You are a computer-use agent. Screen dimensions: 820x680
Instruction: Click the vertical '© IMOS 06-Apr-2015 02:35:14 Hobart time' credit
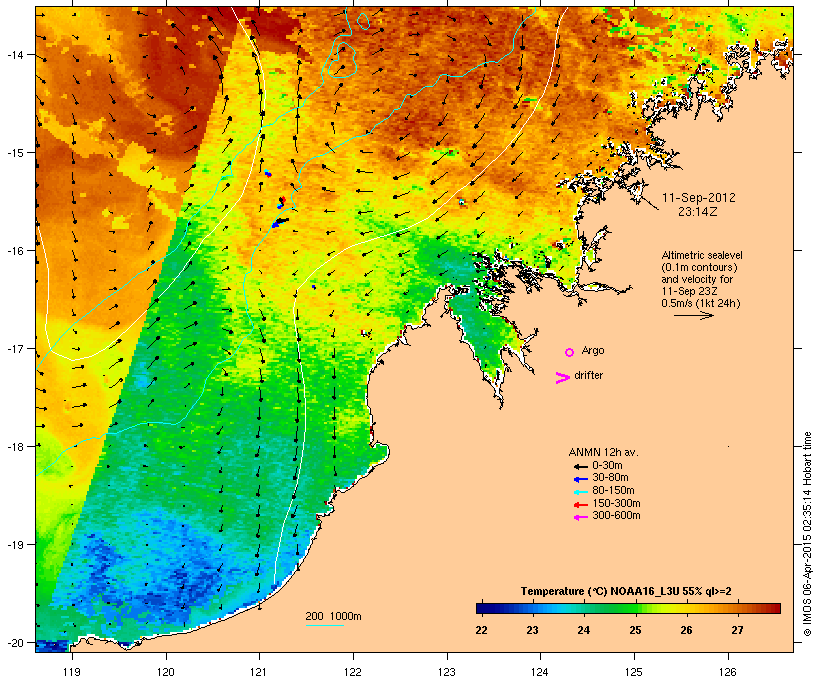(807, 534)
